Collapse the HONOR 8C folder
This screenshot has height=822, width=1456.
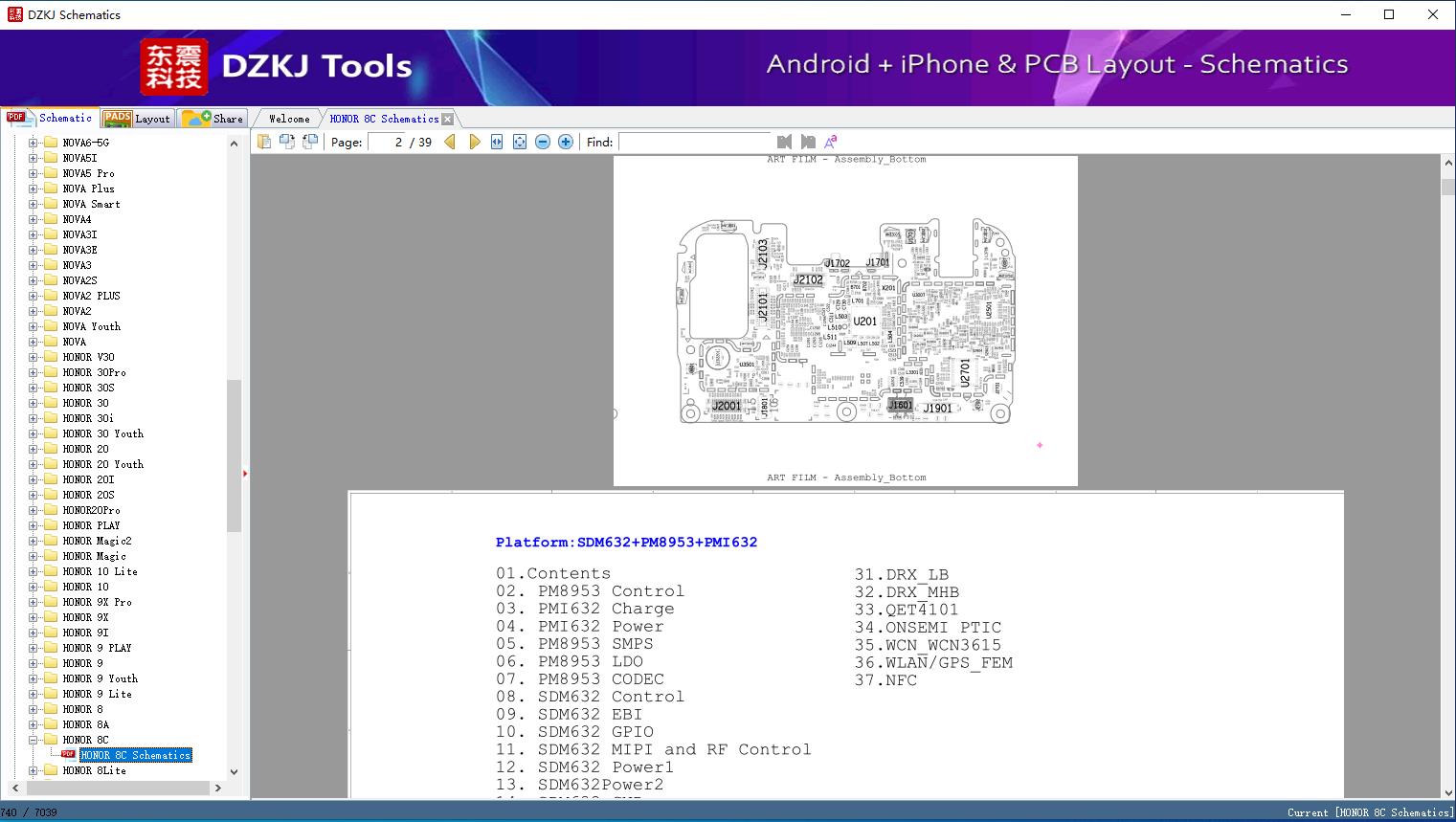pos(34,740)
